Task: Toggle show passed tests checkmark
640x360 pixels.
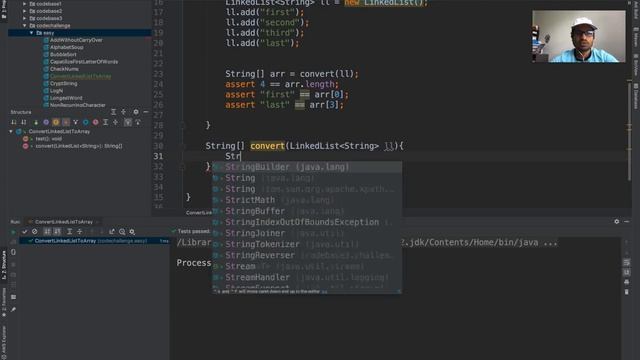Action: tap(24, 231)
